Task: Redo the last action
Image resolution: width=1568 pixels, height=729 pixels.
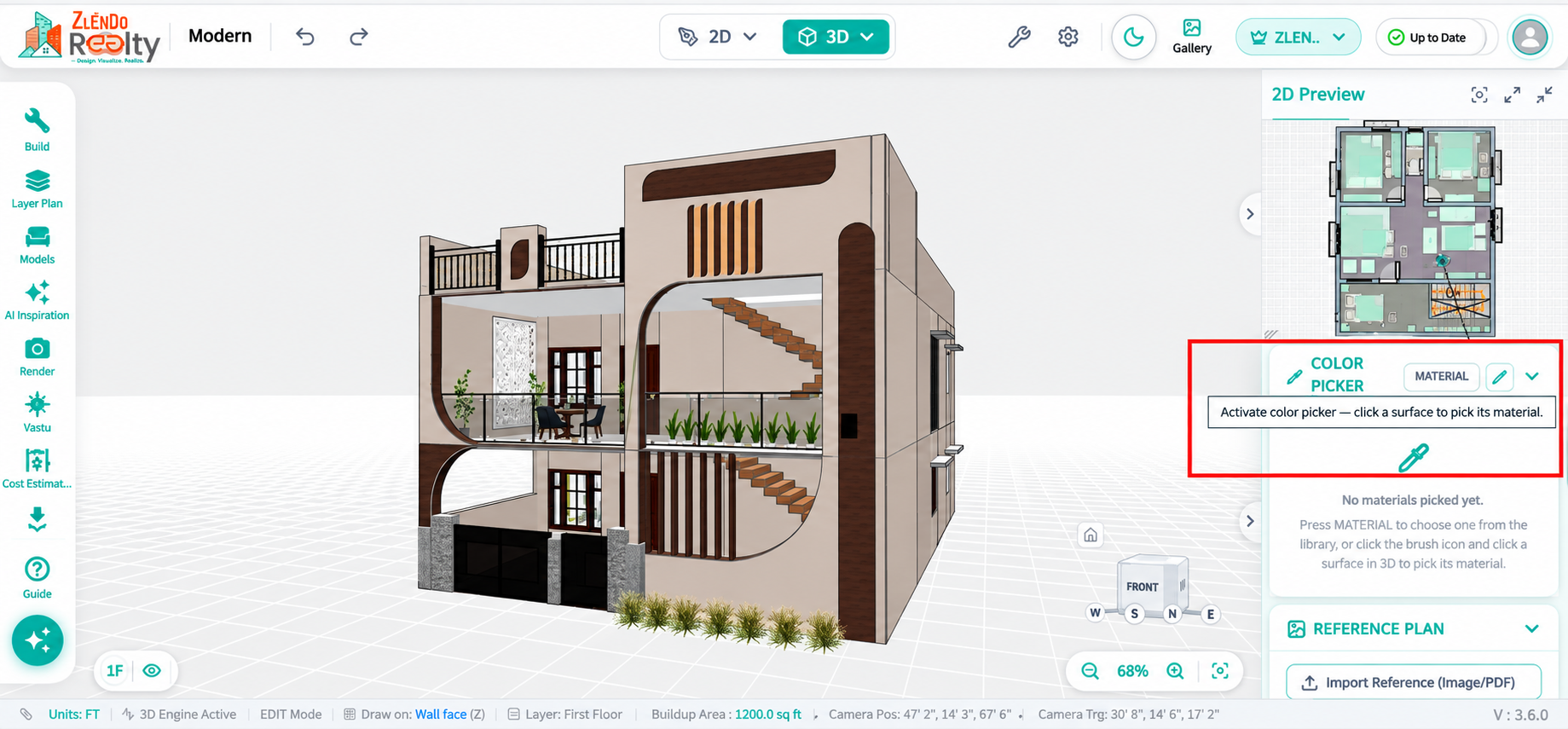Action: click(x=359, y=37)
